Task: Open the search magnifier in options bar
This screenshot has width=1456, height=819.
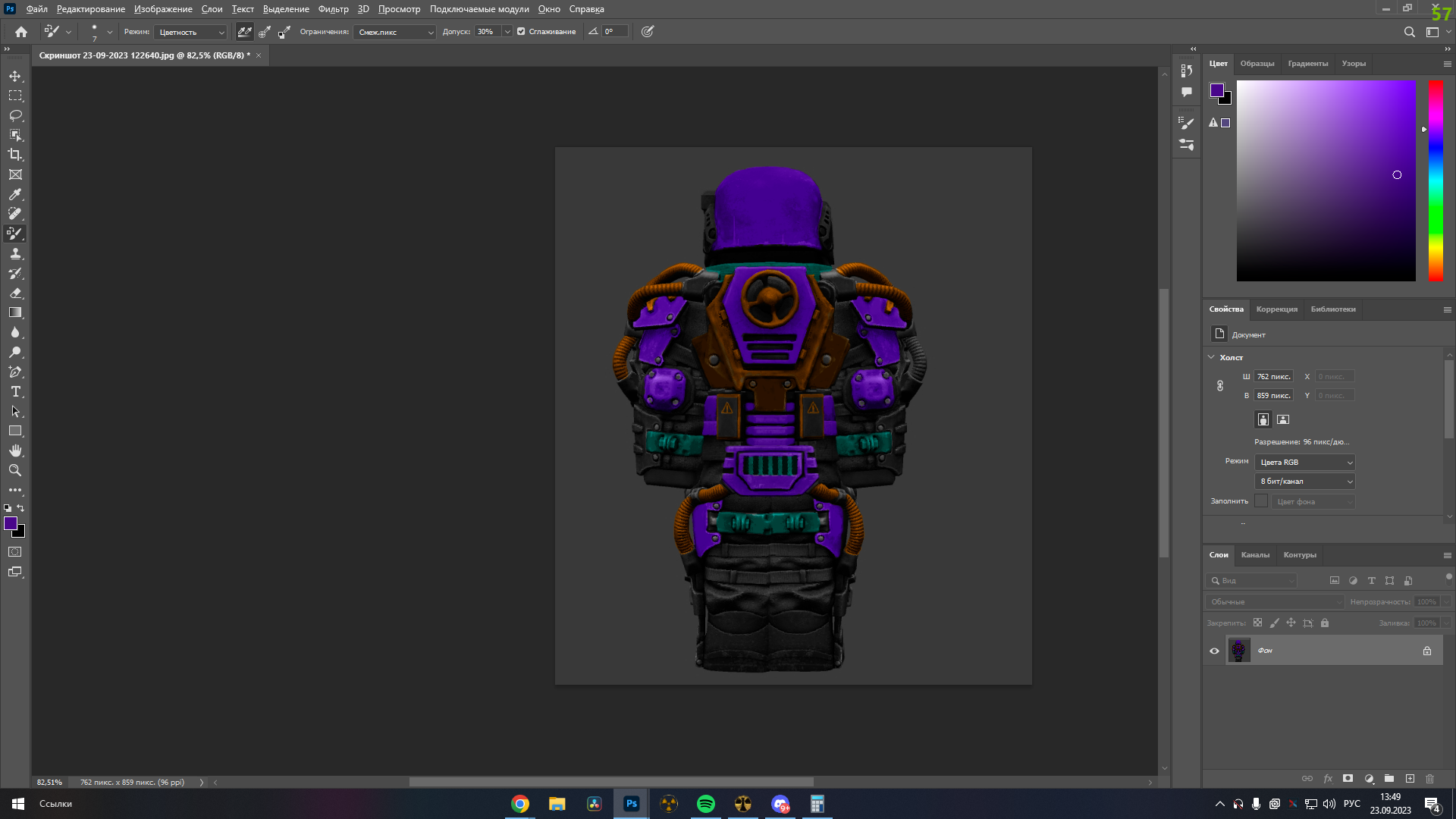Action: click(x=1409, y=32)
